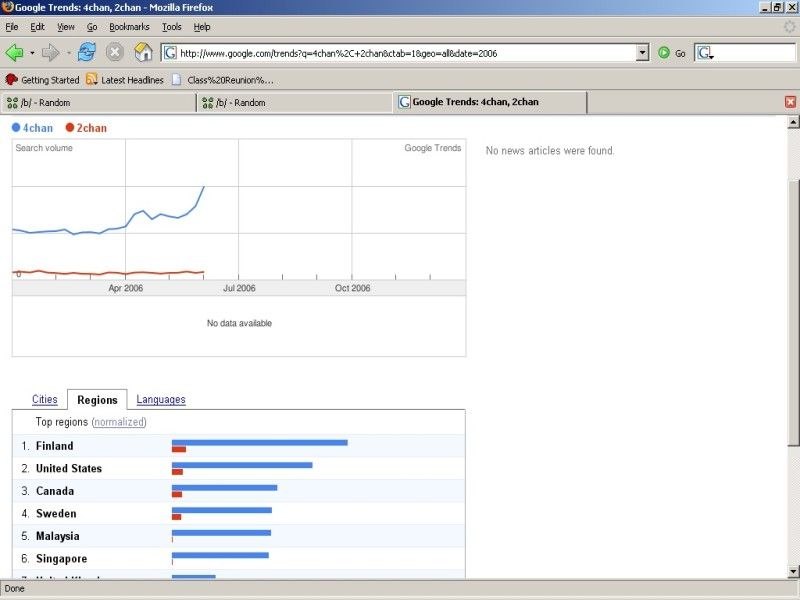Click the Reload page icon

coord(87,52)
